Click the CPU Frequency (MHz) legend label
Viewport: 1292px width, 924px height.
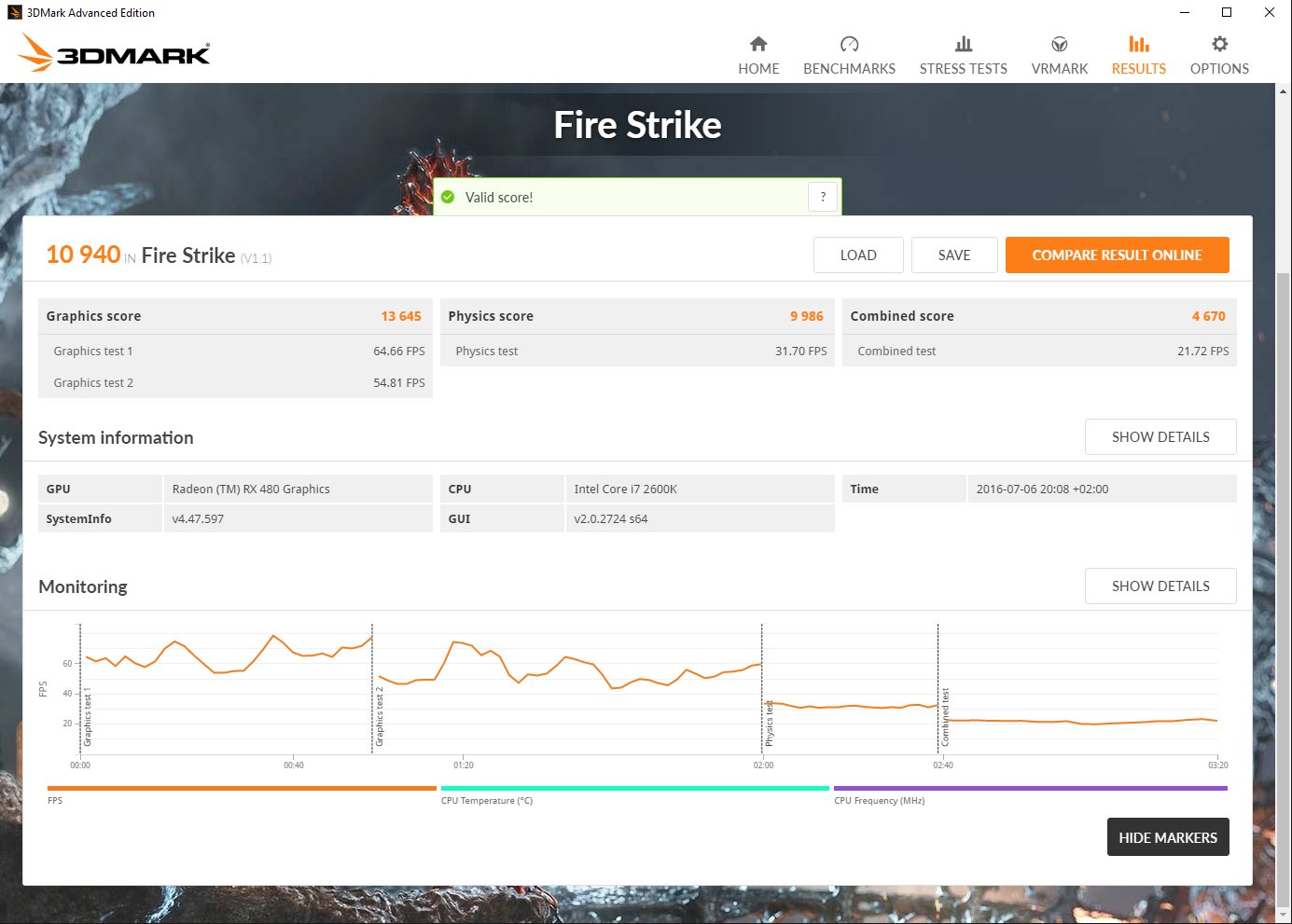click(880, 800)
